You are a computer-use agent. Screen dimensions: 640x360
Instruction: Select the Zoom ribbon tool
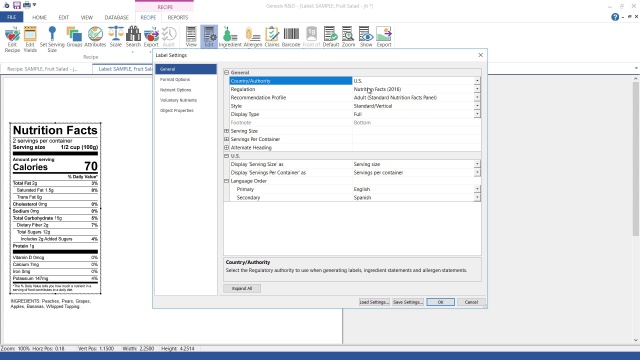click(x=348, y=37)
